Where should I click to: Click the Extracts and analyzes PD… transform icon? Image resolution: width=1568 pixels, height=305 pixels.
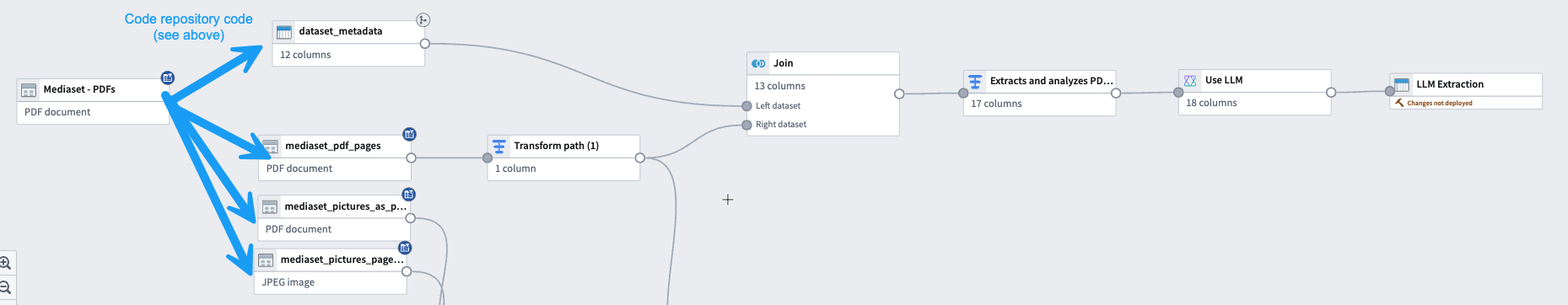(x=975, y=81)
